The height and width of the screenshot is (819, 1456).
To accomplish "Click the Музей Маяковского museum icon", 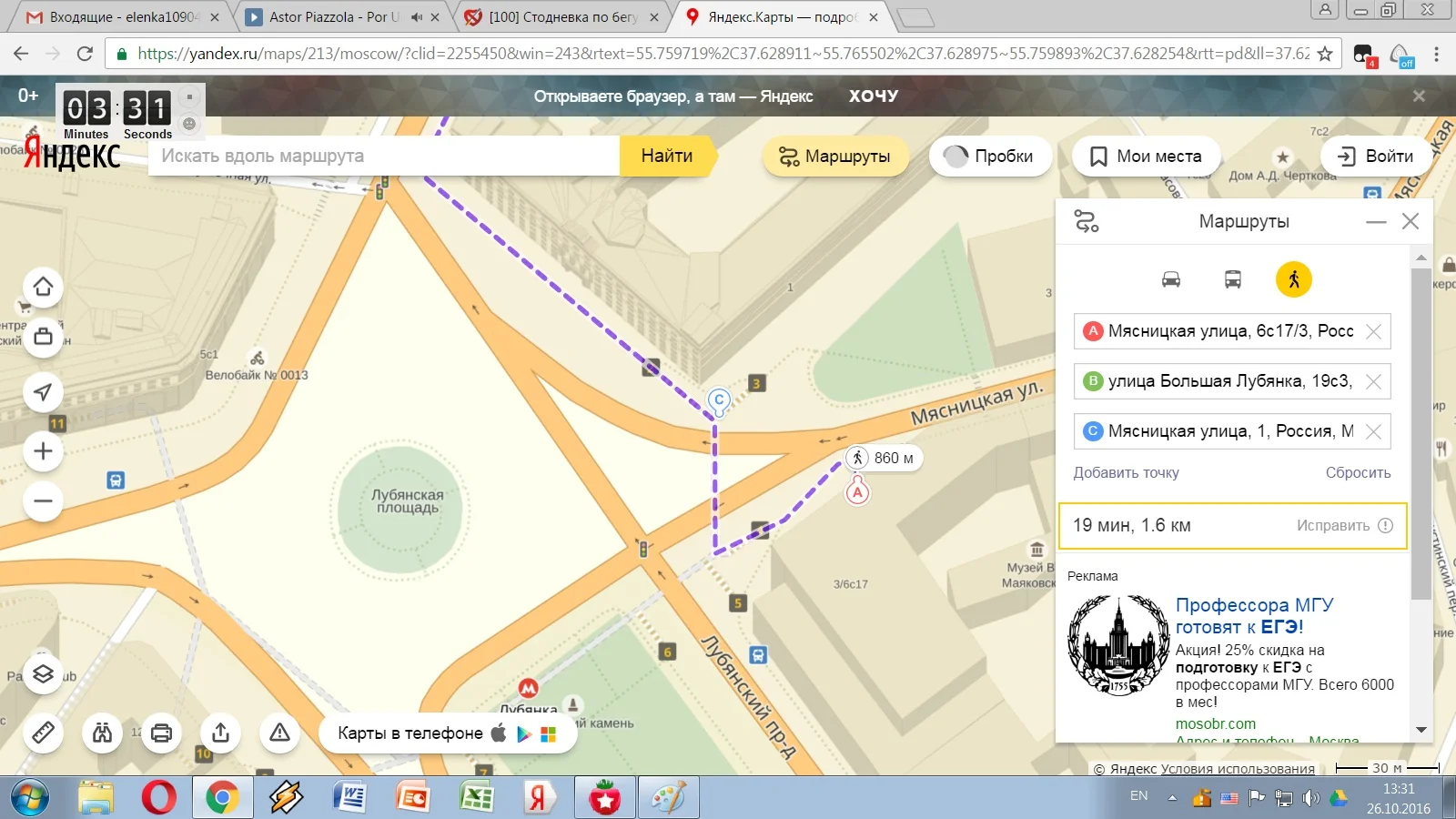I will (x=1036, y=549).
